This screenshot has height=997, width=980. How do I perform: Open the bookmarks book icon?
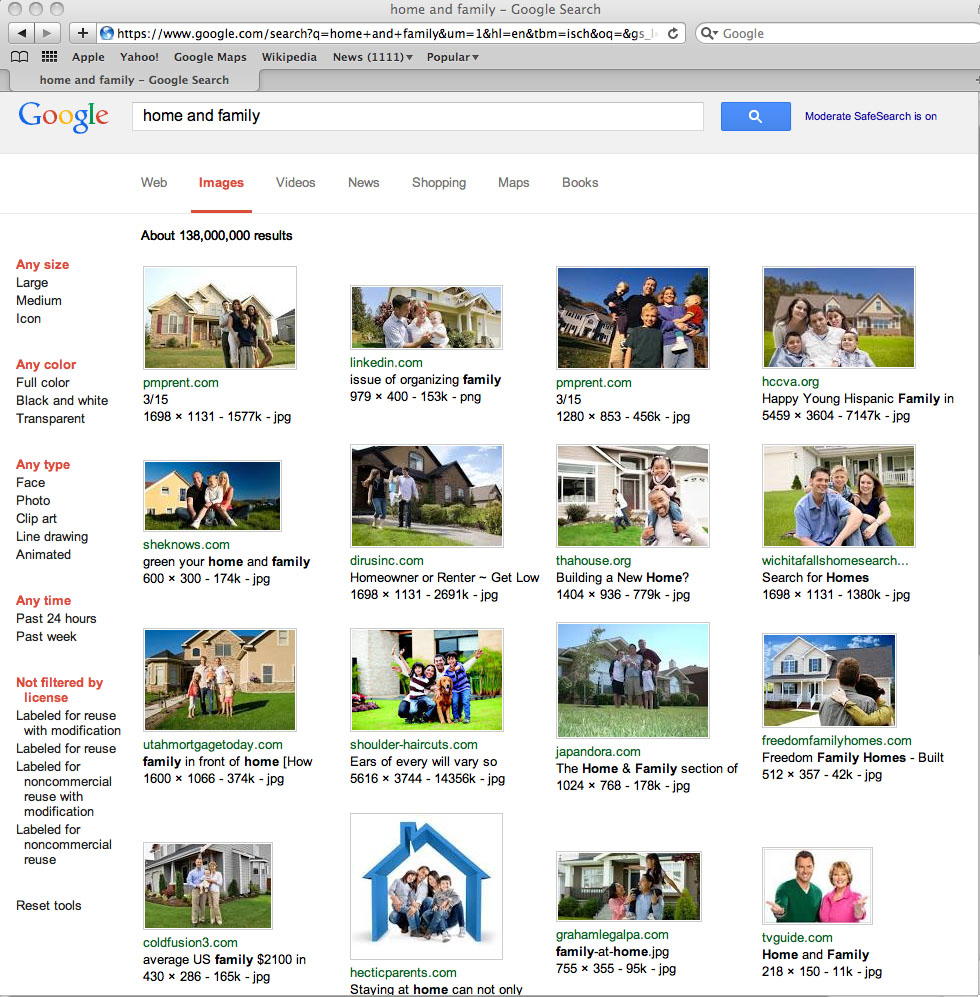(20, 57)
